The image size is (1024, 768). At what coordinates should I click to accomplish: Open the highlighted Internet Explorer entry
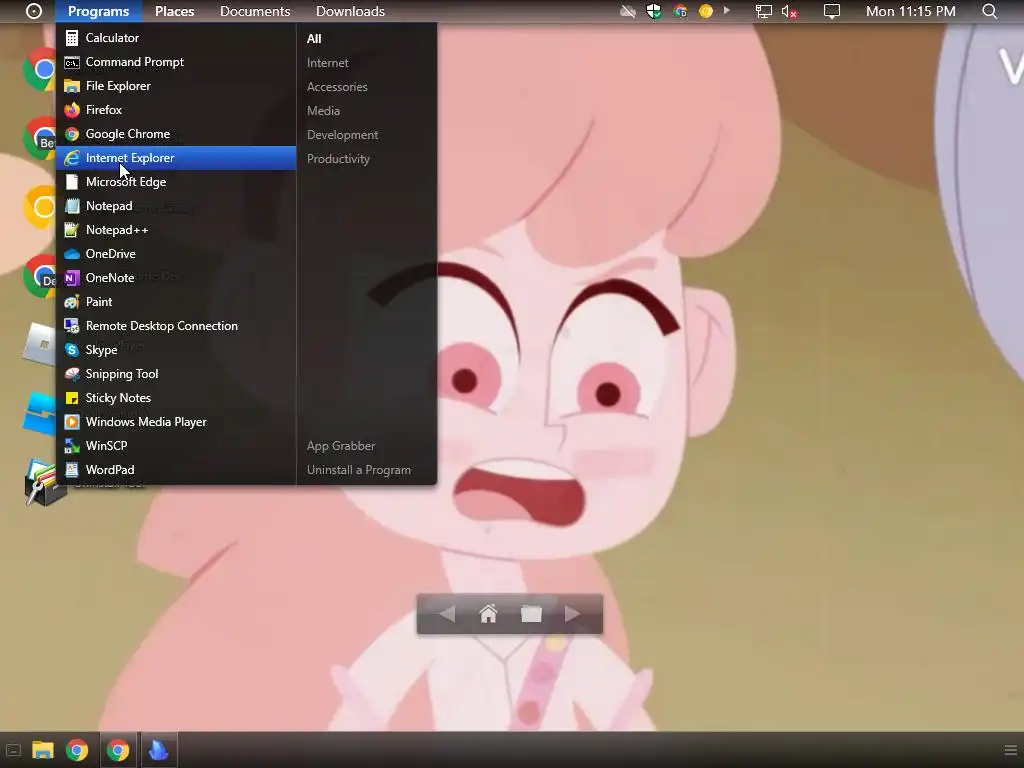click(176, 158)
